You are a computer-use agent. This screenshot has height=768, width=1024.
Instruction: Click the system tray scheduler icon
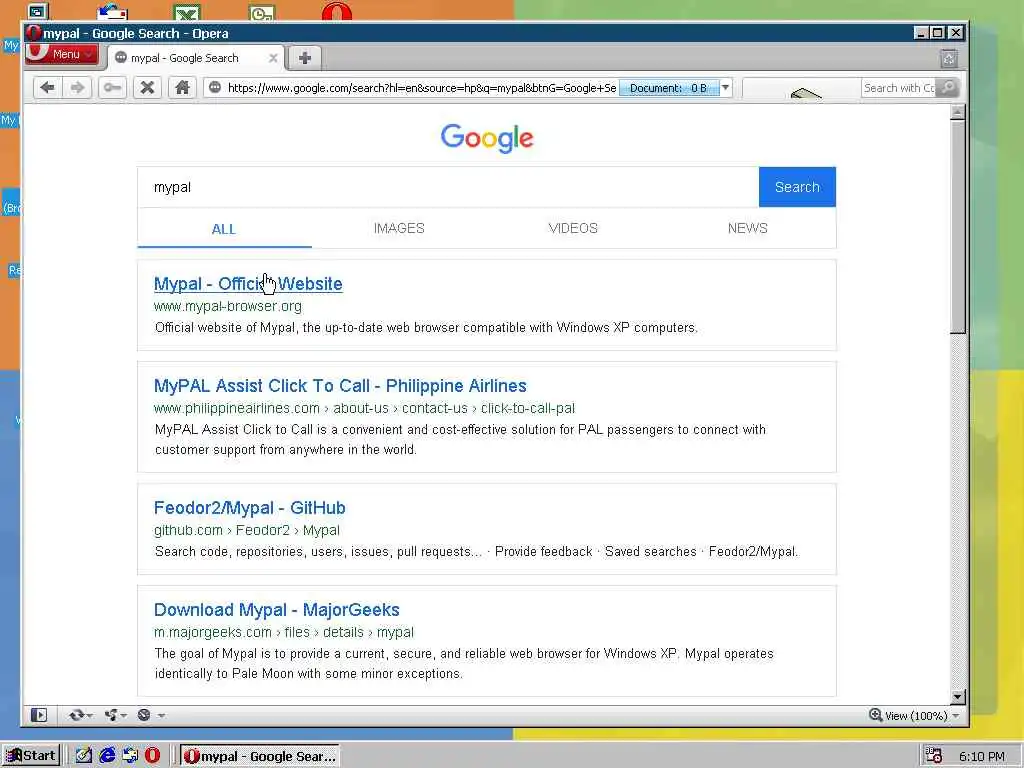(x=935, y=756)
